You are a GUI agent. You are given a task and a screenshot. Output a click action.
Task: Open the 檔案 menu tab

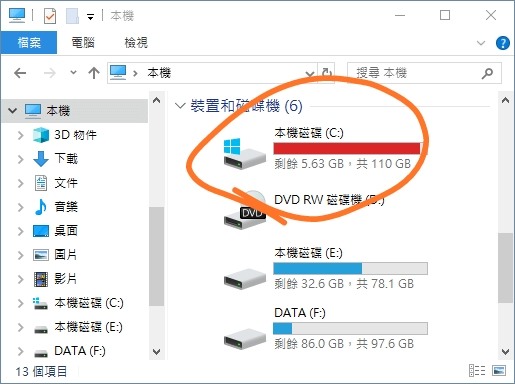pyautogui.click(x=29, y=43)
